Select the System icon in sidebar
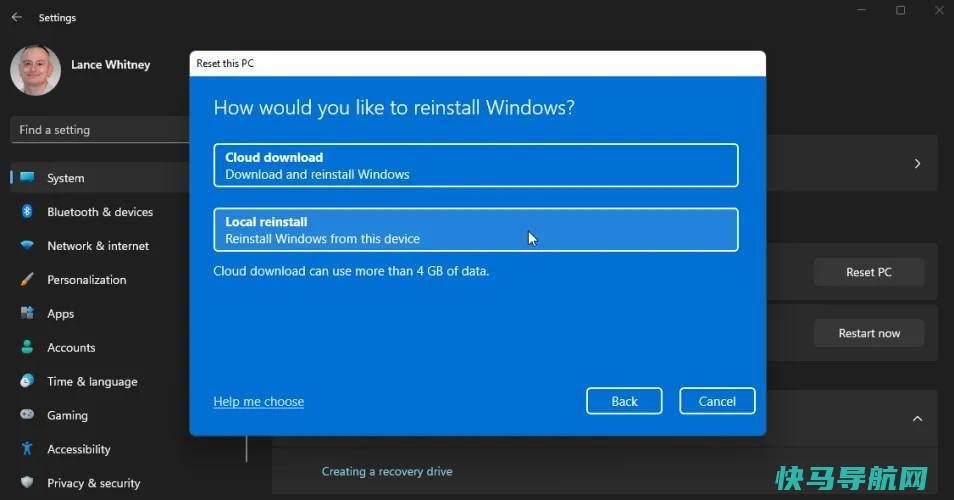 tap(27, 178)
